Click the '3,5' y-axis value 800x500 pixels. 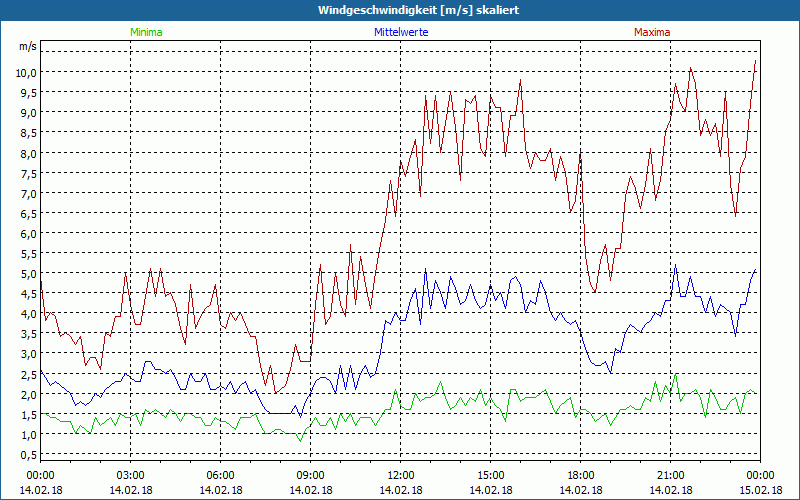click(x=28, y=334)
